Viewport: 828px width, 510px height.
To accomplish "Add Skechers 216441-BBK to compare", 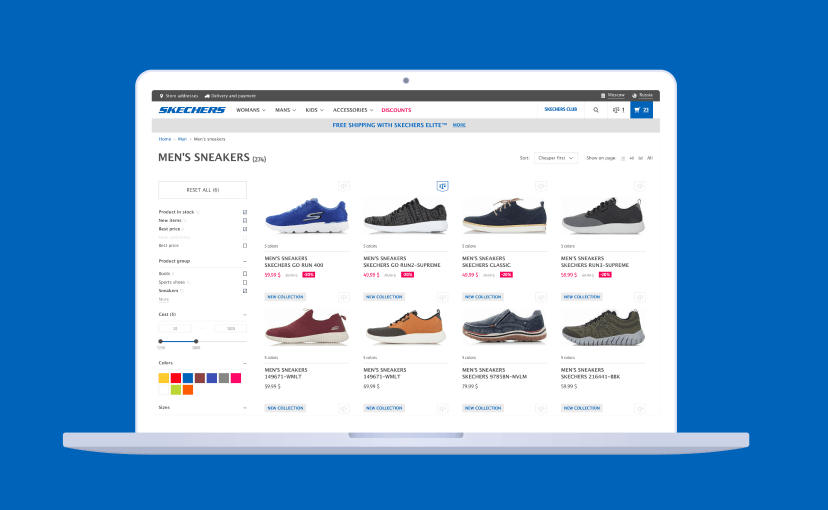I will coord(640,297).
